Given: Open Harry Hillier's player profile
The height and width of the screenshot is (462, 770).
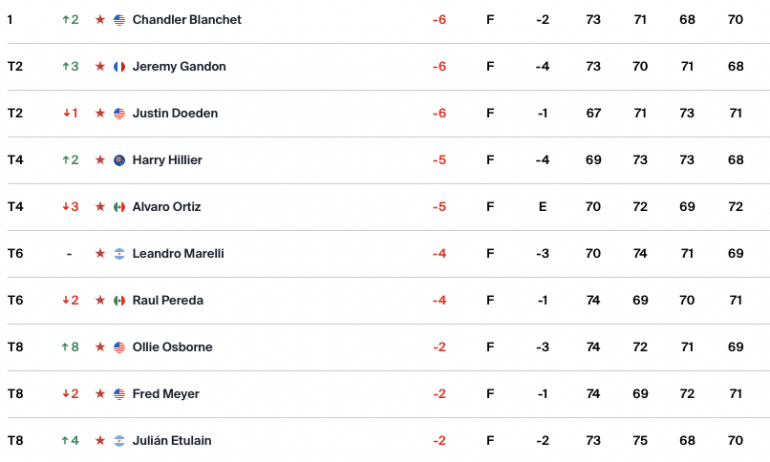Looking at the screenshot, I should tap(167, 160).
